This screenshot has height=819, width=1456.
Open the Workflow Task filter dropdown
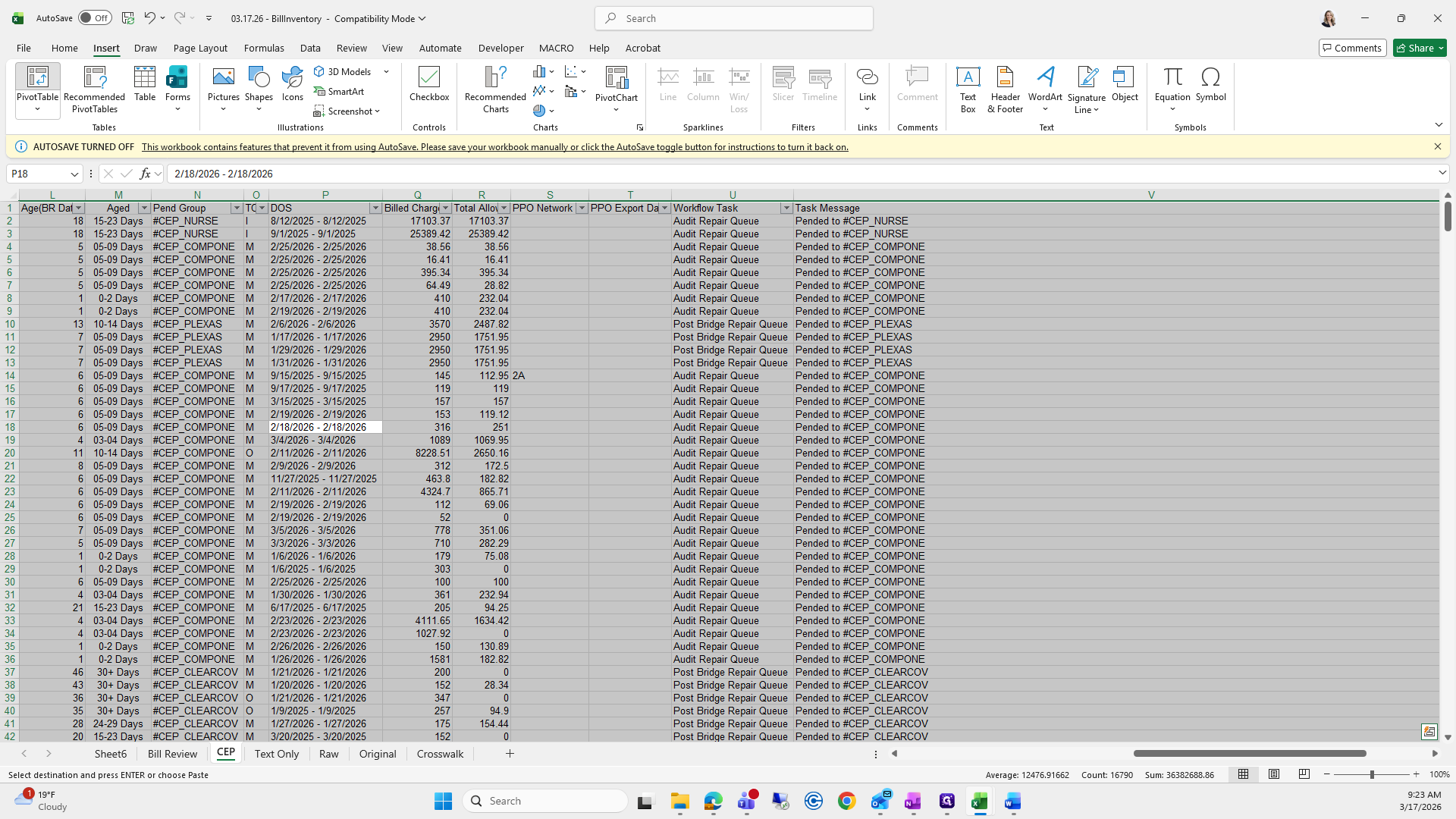tap(786, 208)
